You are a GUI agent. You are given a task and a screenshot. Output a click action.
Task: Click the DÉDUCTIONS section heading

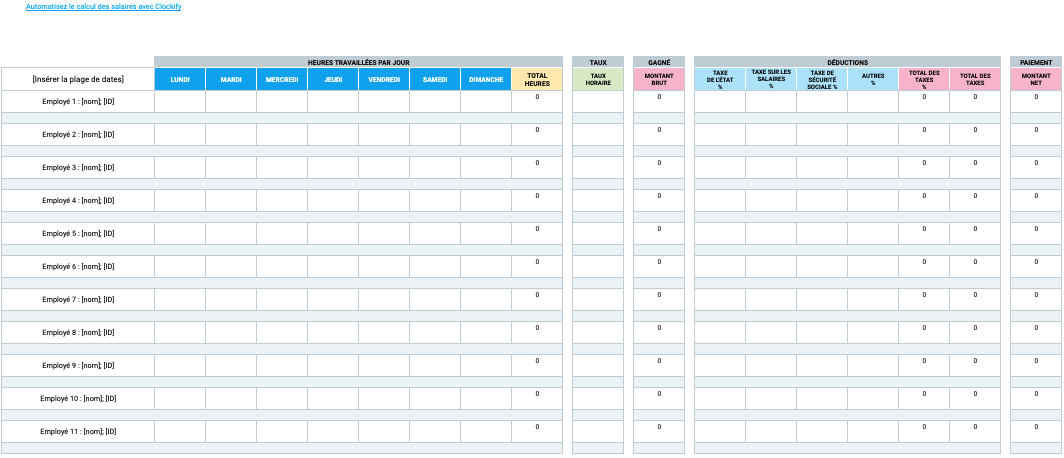pyautogui.click(x=848, y=62)
